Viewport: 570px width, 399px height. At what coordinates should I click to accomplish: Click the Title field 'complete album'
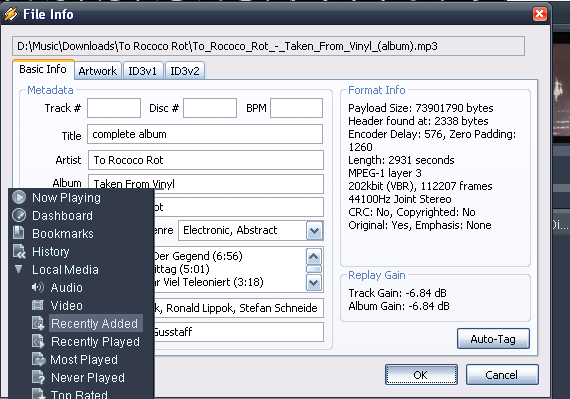pyautogui.click(x=205, y=134)
